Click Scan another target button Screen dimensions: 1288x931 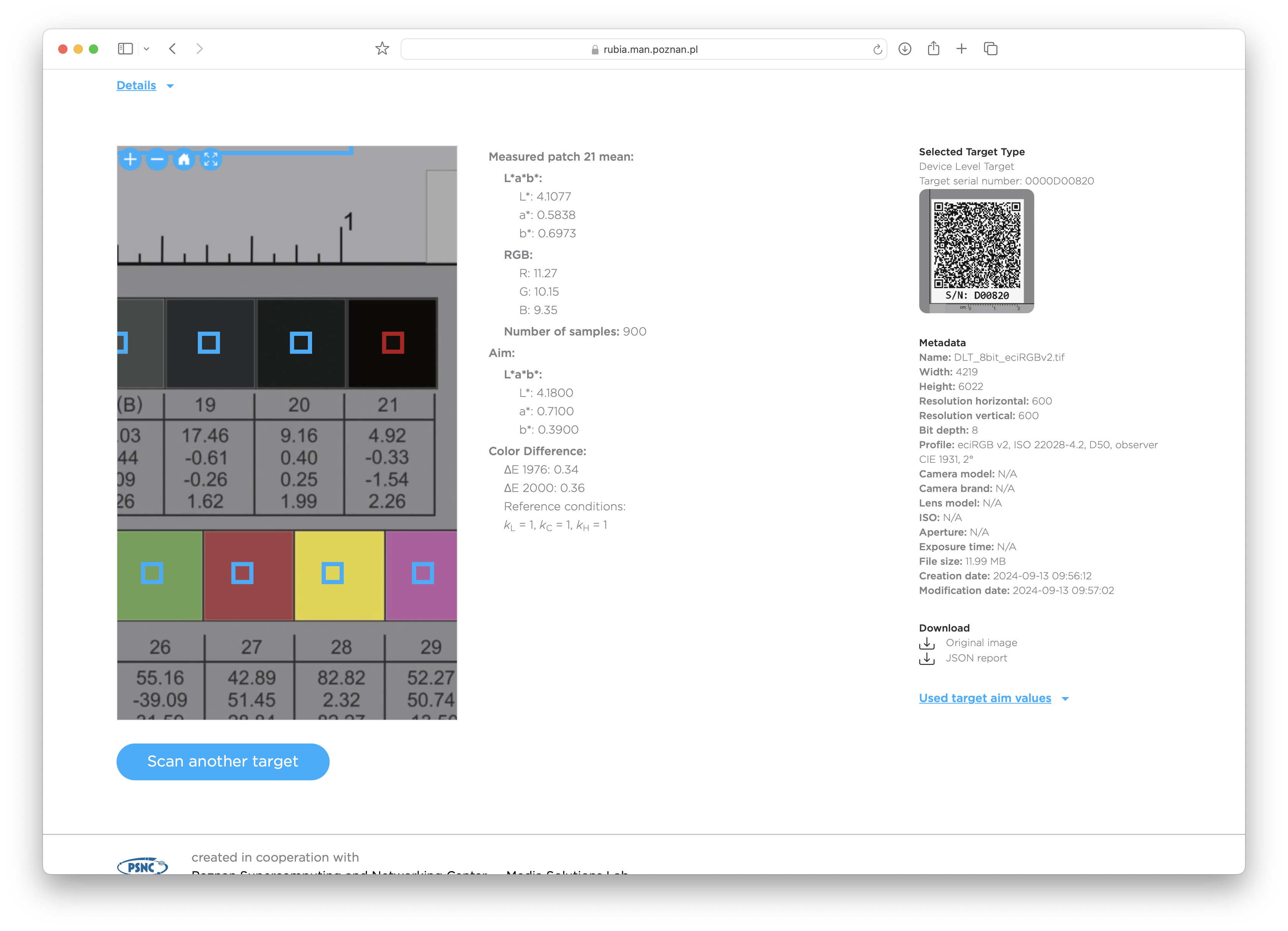223,762
